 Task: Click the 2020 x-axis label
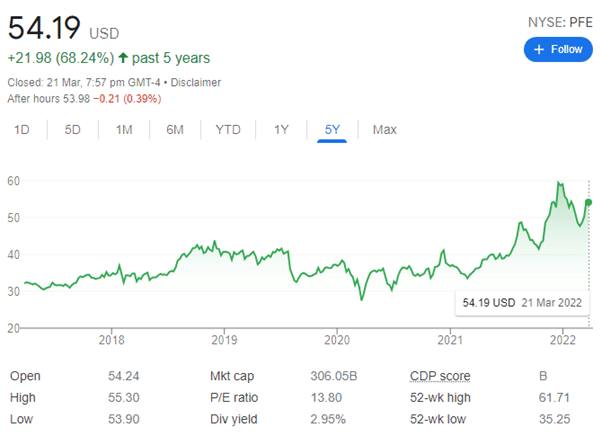coord(337,340)
